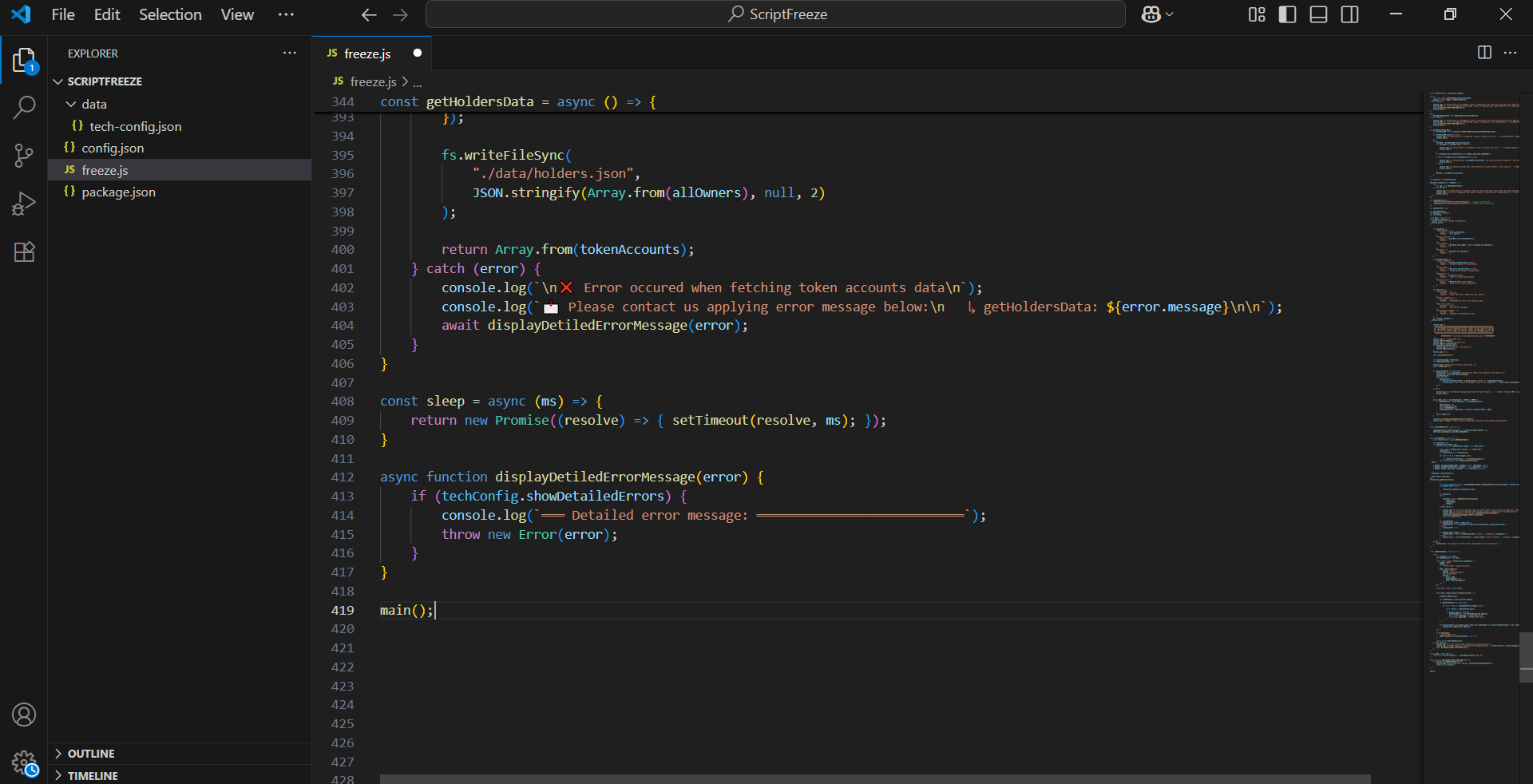Open config.json in the explorer
The image size is (1533, 784).
click(179, 148)
